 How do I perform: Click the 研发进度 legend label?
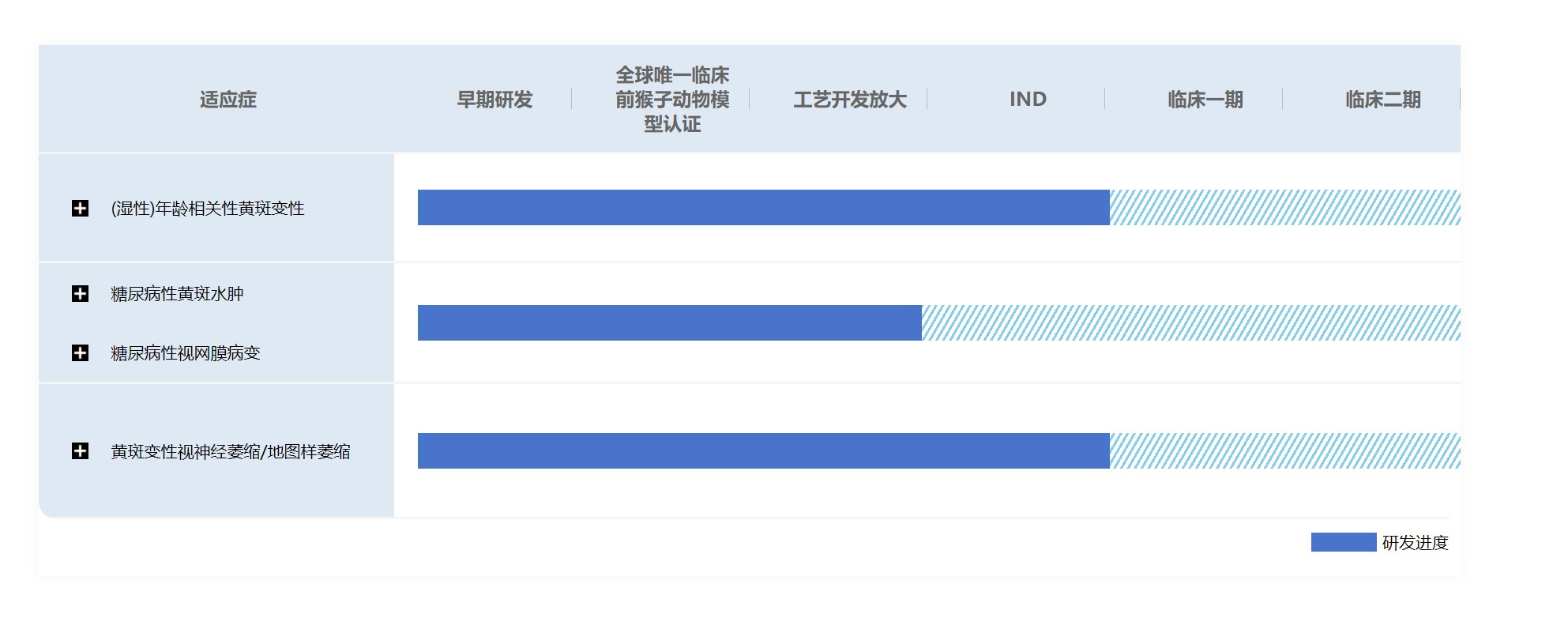click(1415, 543)
